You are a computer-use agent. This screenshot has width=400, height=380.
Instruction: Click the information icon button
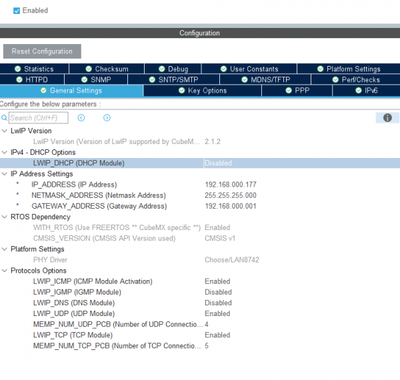[x=387, y=118]
